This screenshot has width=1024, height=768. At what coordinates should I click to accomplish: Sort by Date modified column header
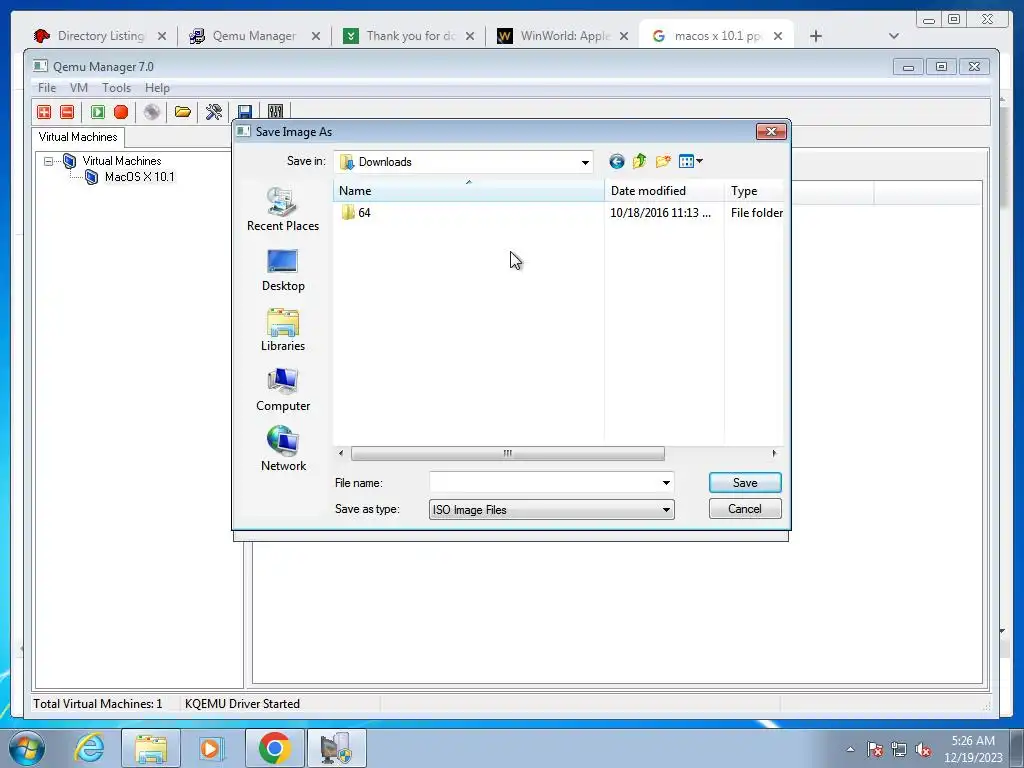(664, 191)
